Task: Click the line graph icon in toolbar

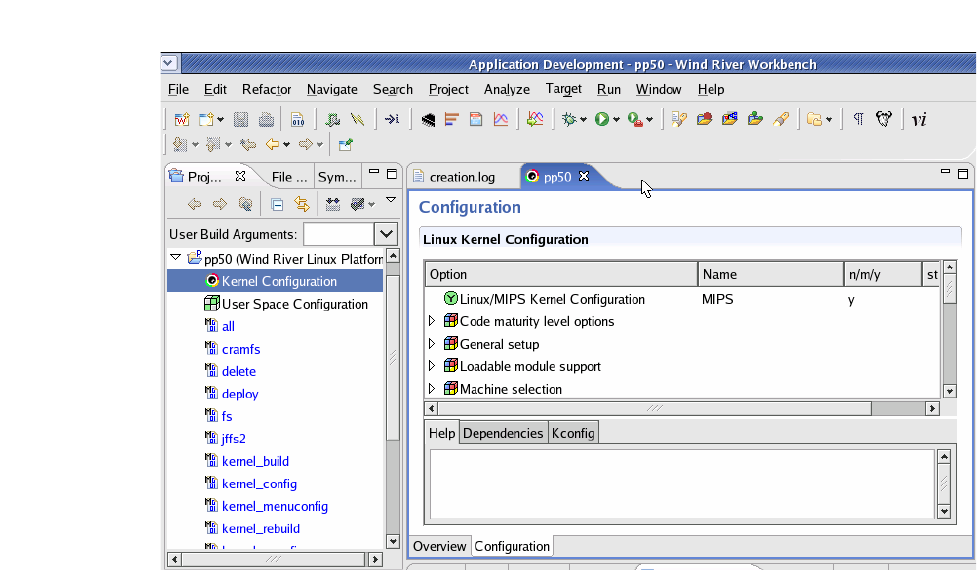Action: (x=501, y=119)
